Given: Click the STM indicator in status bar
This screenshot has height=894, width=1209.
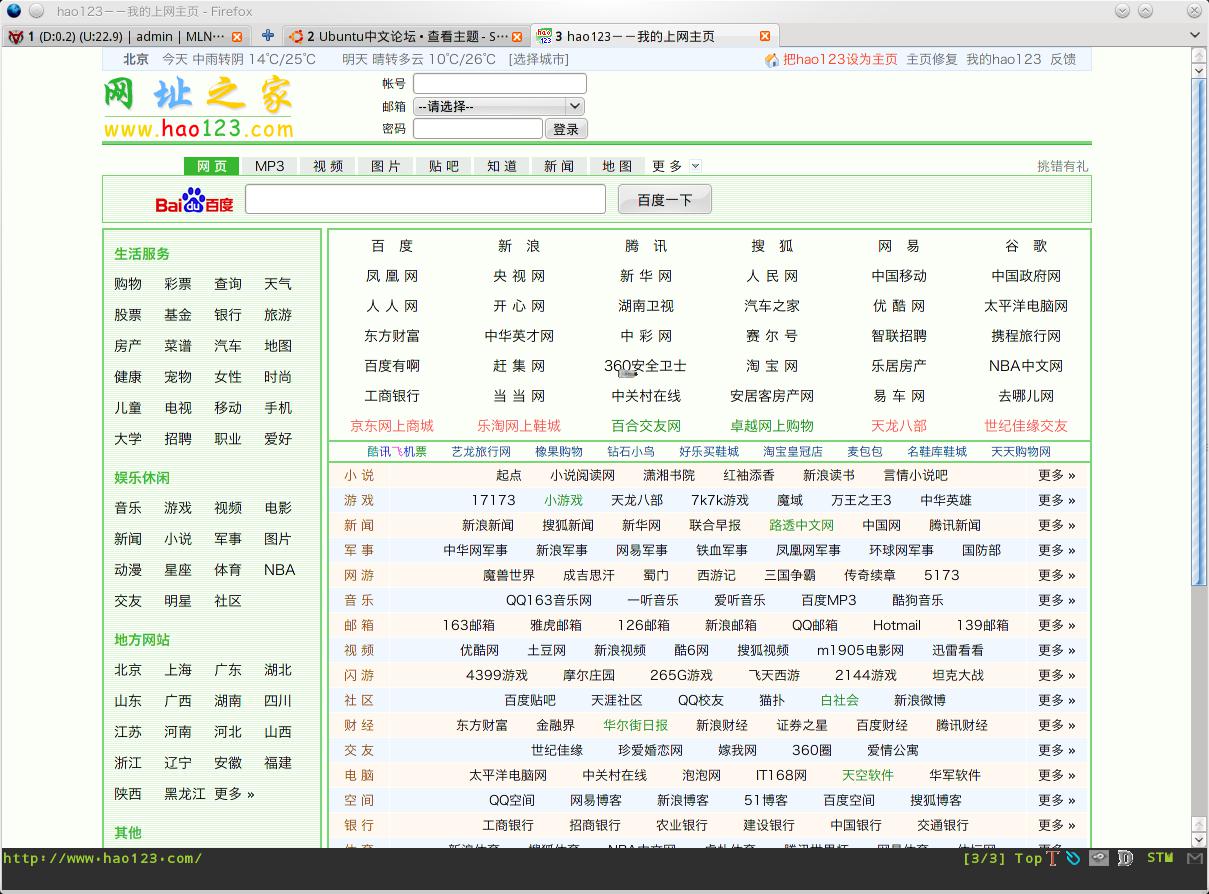Looking at the screenshot, I should pos(1160,858).
